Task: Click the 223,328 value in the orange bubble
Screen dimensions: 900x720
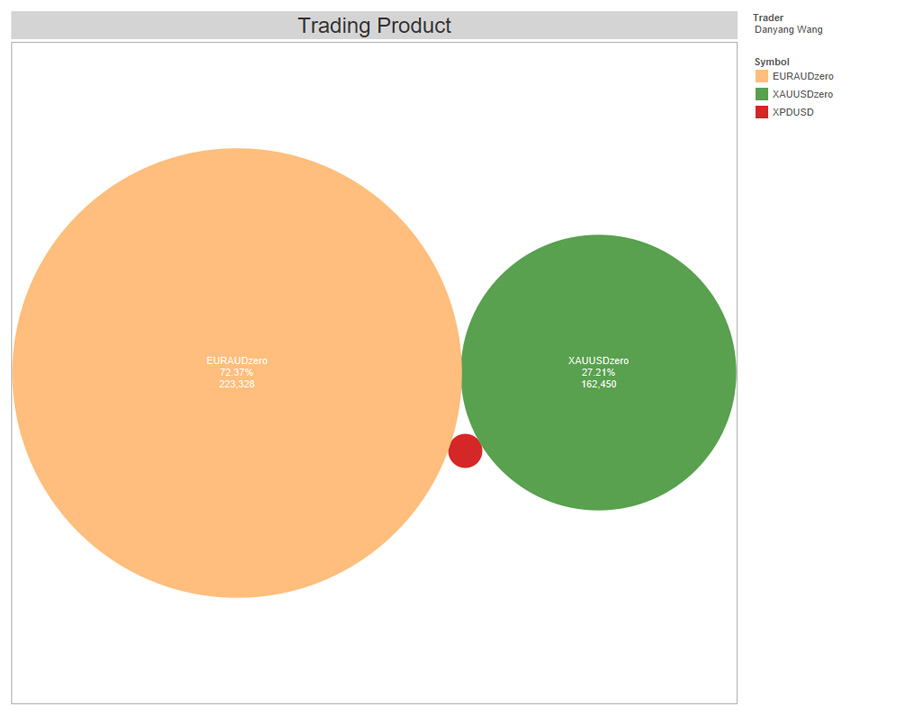Action: (x=235, y=383)
